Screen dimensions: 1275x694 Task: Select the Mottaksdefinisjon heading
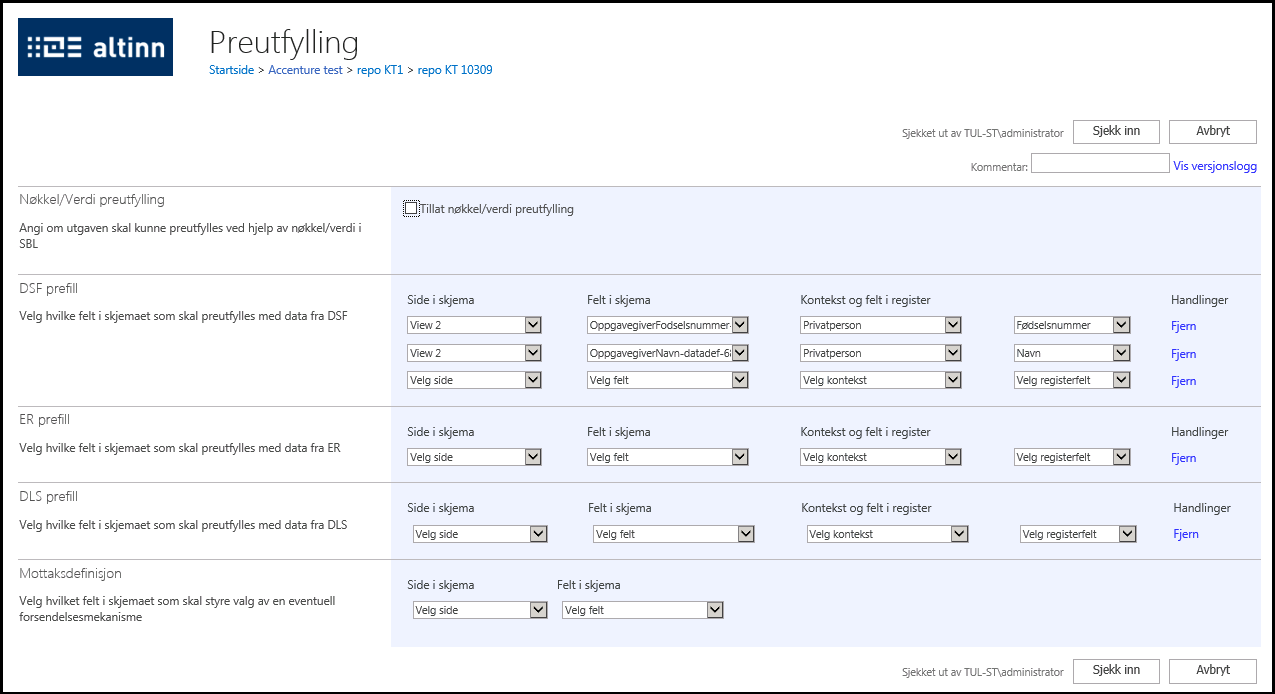click(x=71, y=573)
